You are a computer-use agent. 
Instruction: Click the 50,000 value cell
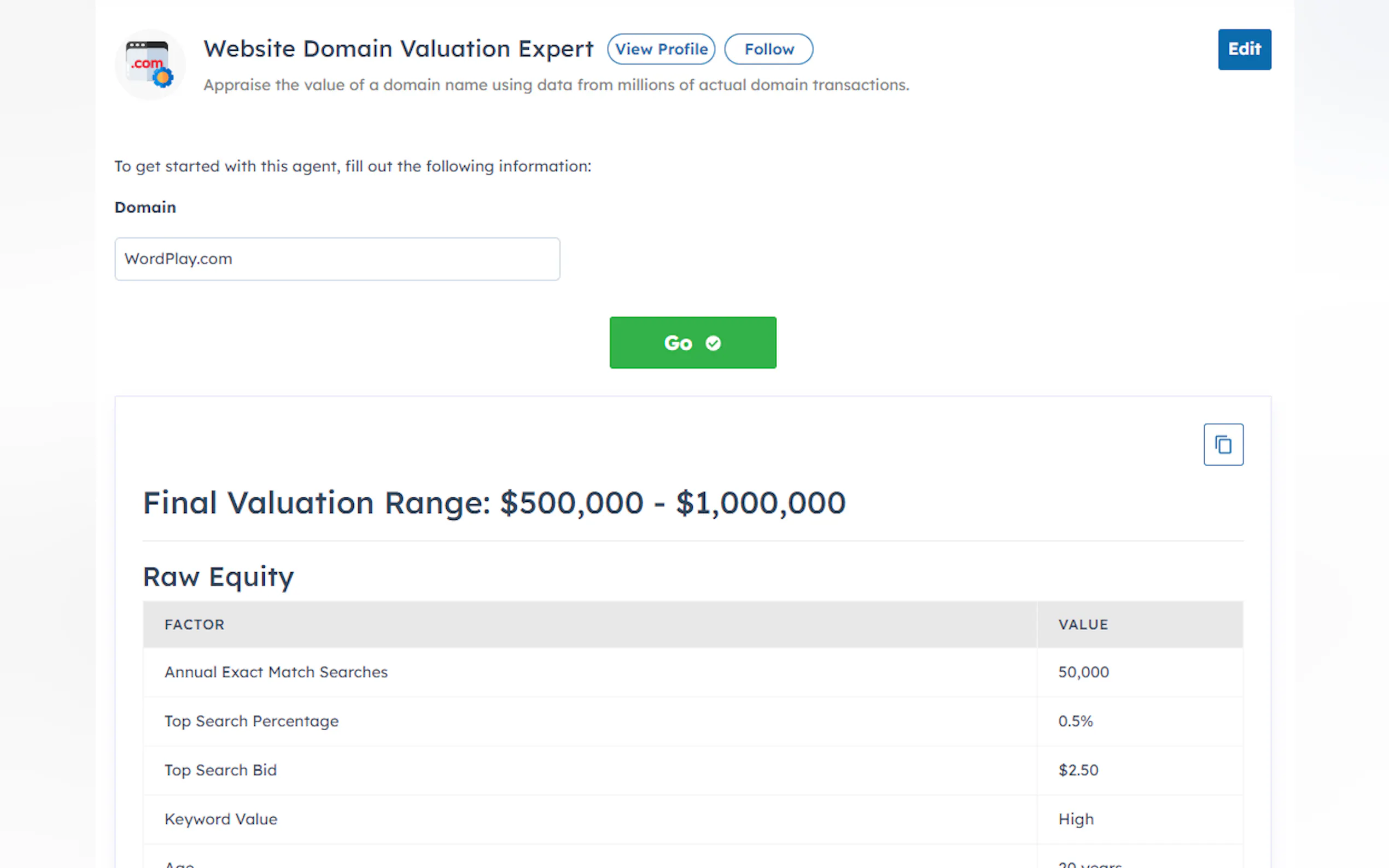tap(1083, 672)
